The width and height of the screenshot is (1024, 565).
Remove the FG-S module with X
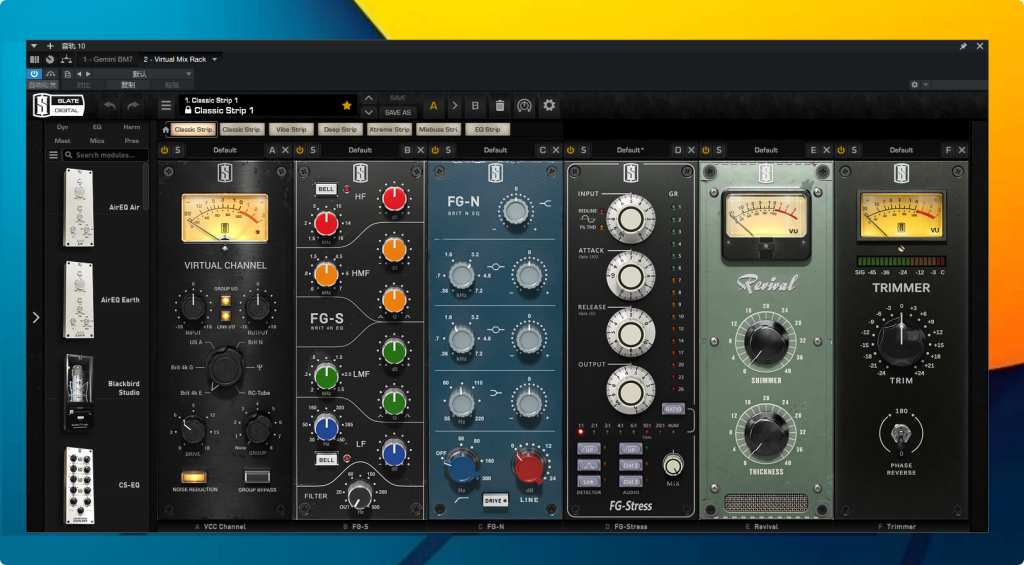point(421,150)
